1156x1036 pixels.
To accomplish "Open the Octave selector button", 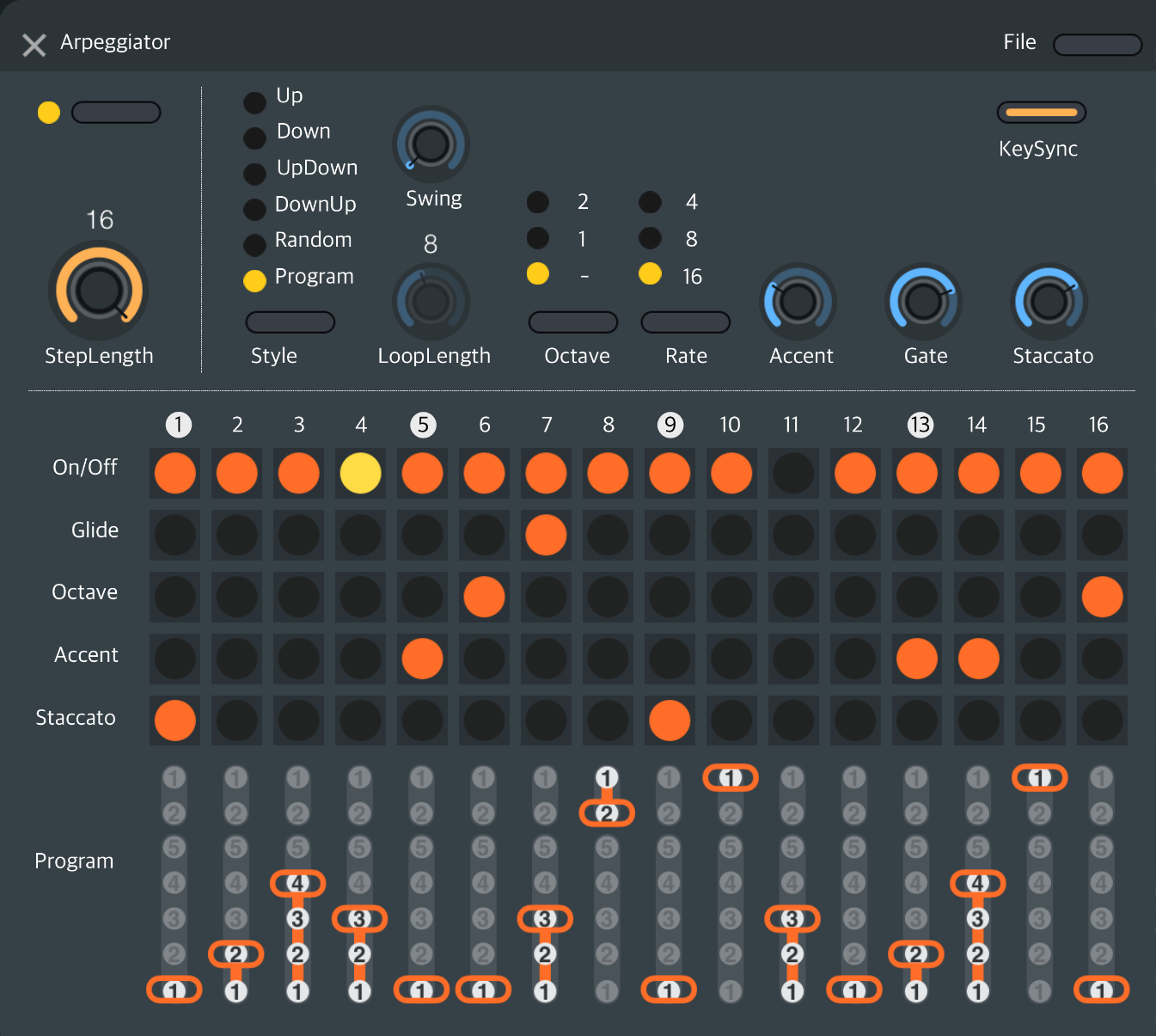I will point(572,322).
